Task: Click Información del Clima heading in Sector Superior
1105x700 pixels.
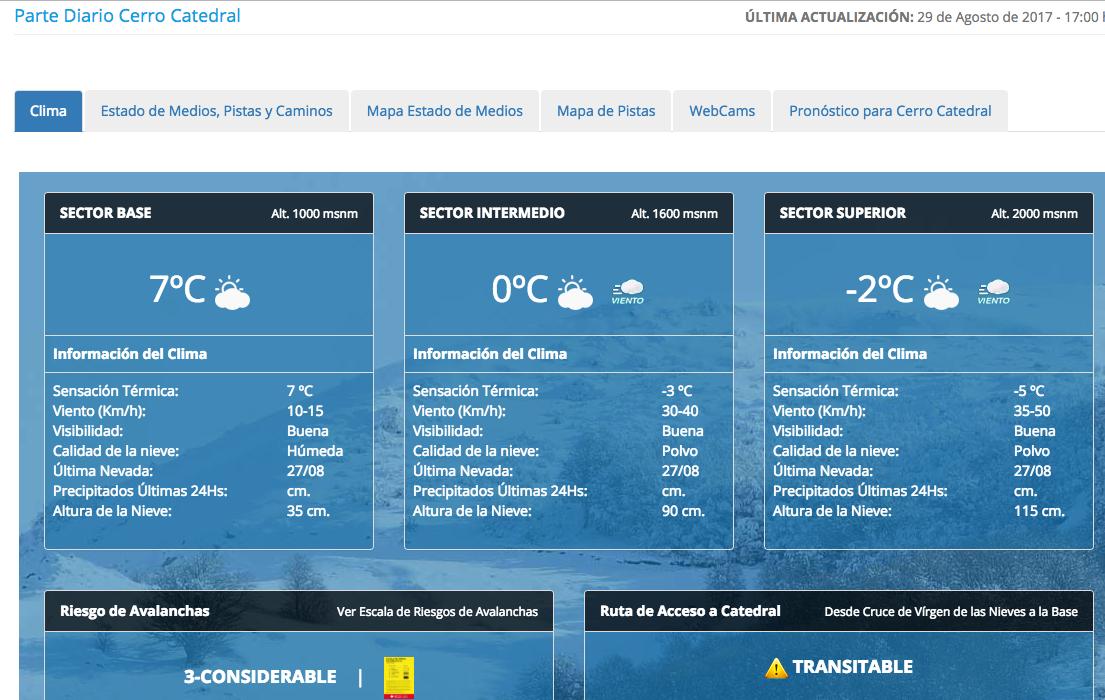Action: coord(850,354)
